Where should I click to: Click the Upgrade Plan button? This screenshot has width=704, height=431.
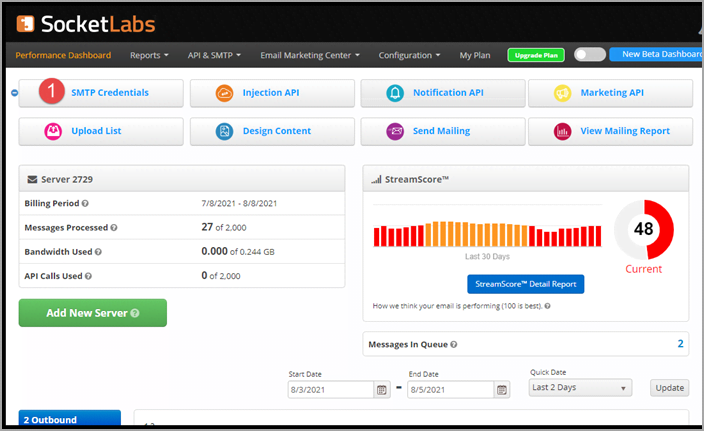[536, 55]
